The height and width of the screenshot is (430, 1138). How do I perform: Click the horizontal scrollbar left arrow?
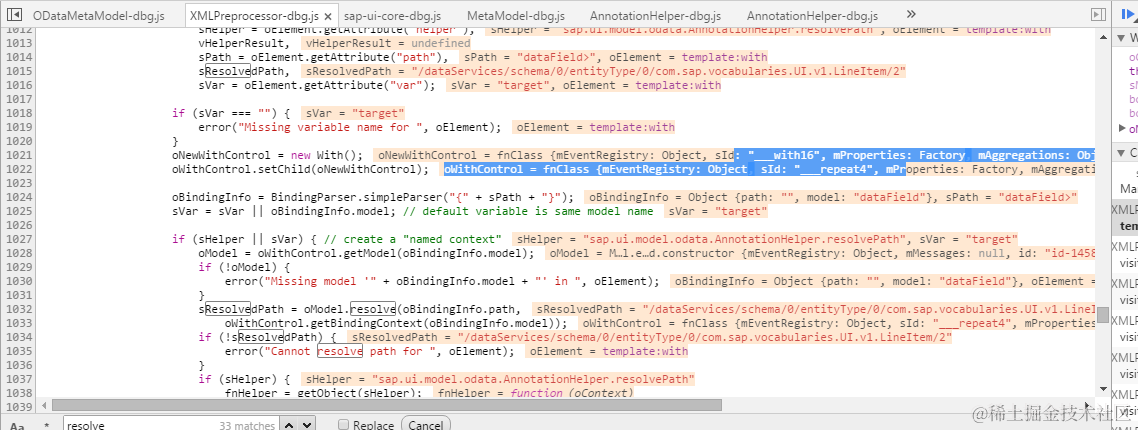pyautogui.click(x=45, y=405)
